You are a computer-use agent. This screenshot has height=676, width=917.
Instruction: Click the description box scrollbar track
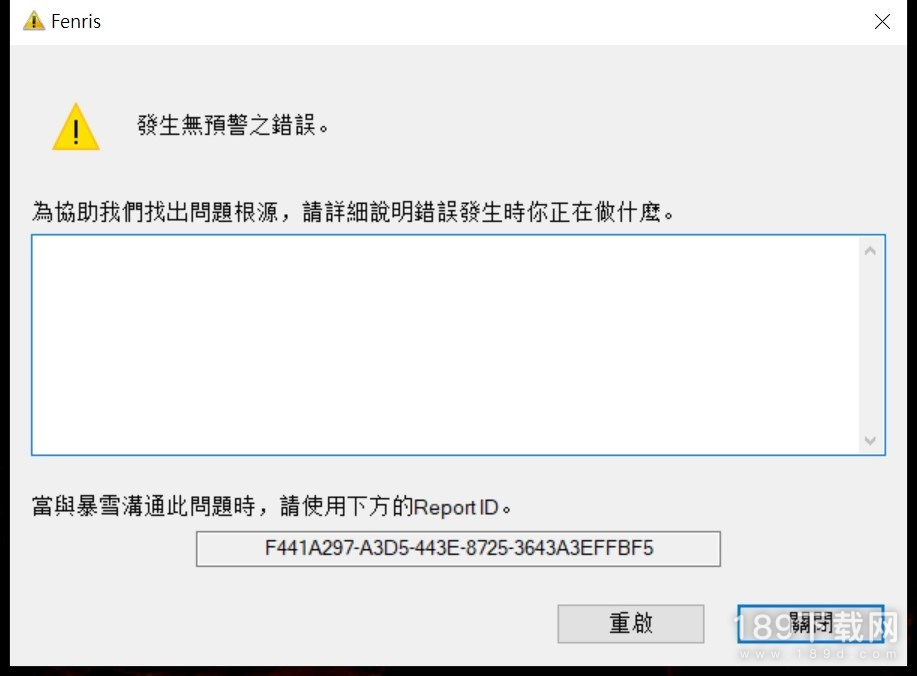click(870, 345)
